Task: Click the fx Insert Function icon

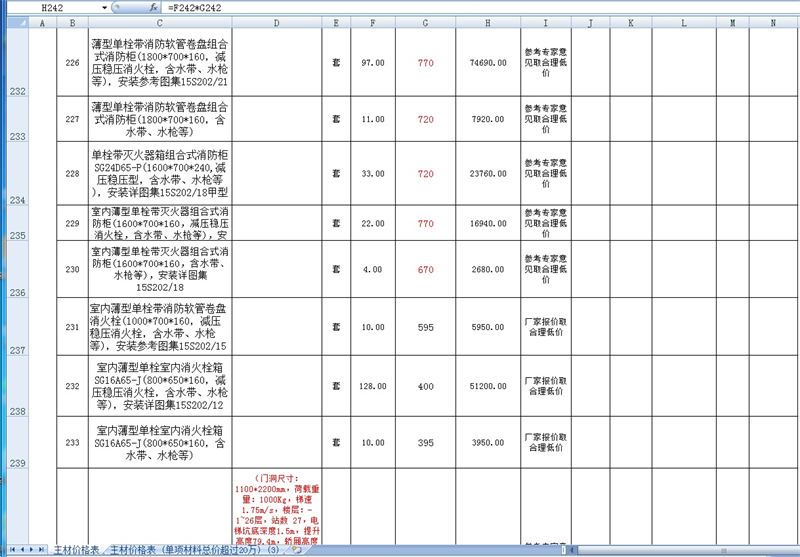Action: pos(154,7)
